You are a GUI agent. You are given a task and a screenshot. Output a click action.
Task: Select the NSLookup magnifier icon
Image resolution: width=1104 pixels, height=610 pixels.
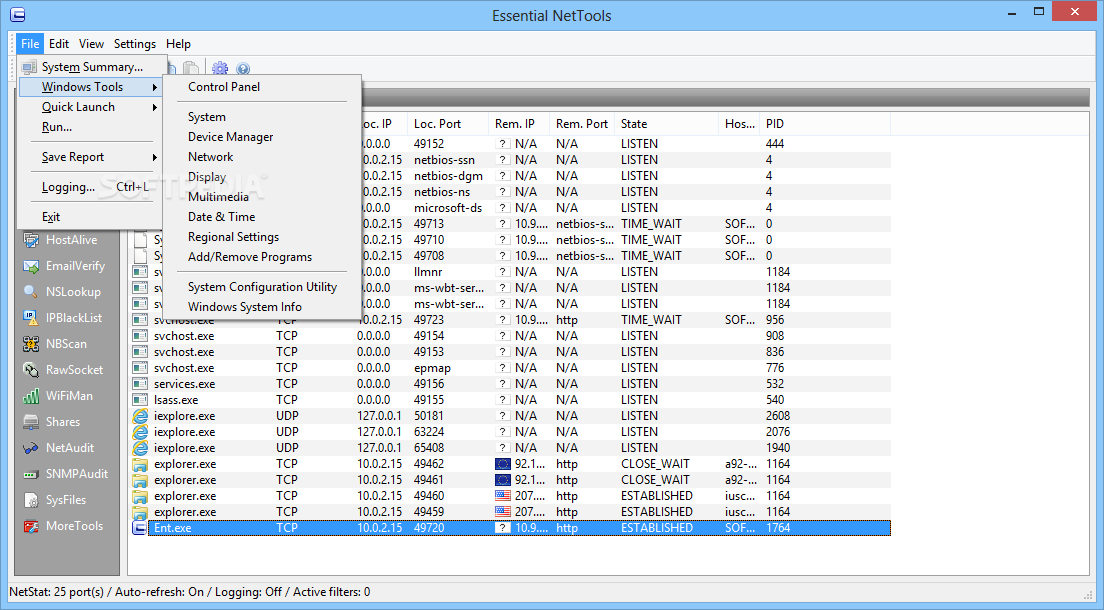31,292
